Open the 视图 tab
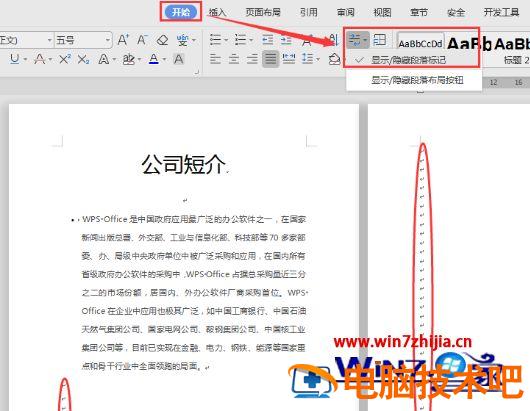 coord(382,13)
